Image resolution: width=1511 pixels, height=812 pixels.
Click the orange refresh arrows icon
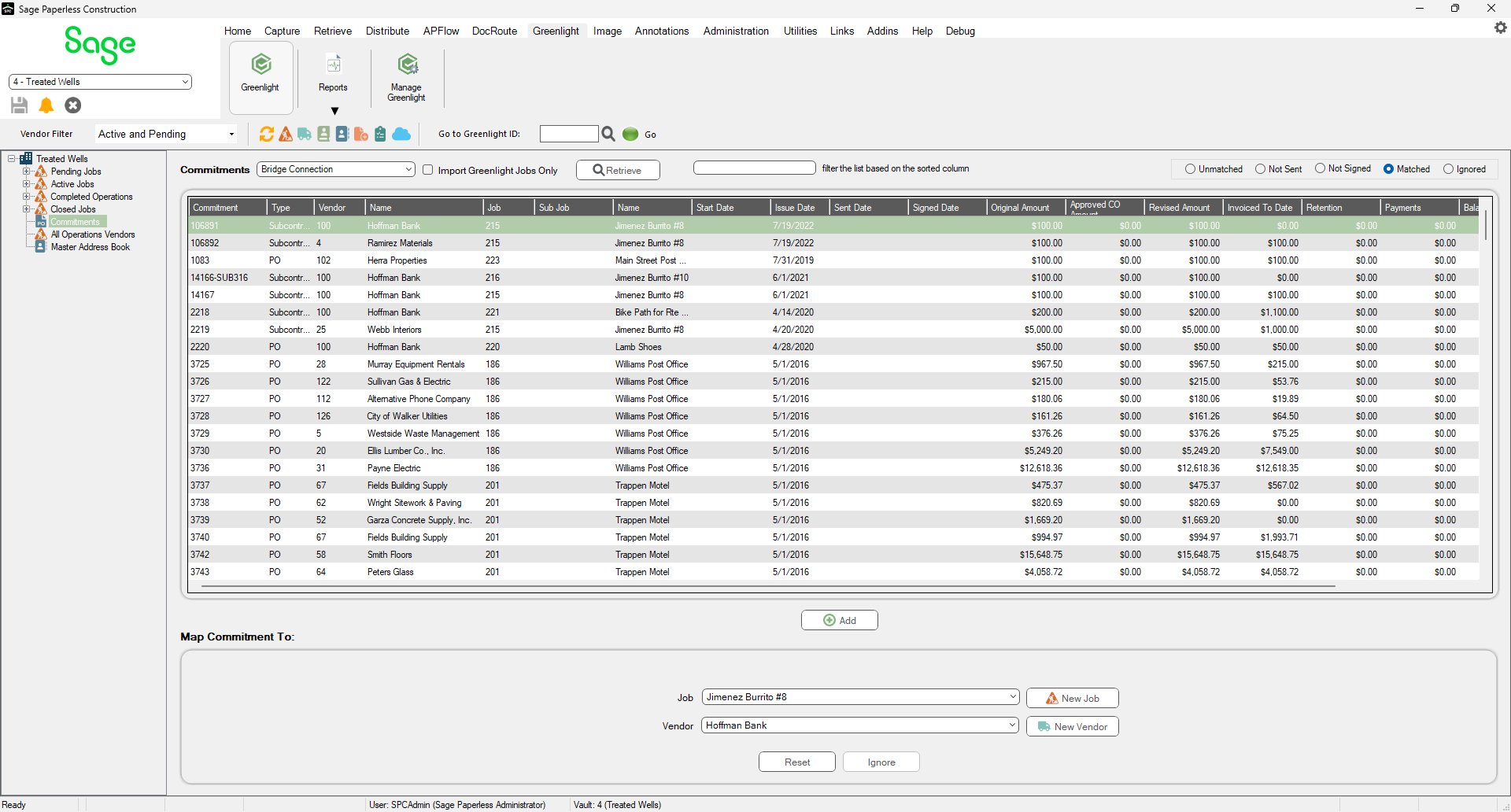click(x=267, y=134)
